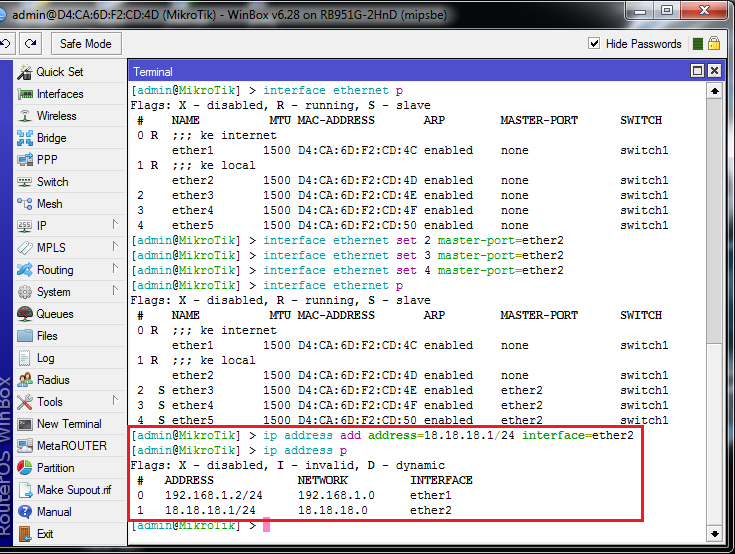
Task: Click the IP menu icon
Action: (x=25, y=226)
